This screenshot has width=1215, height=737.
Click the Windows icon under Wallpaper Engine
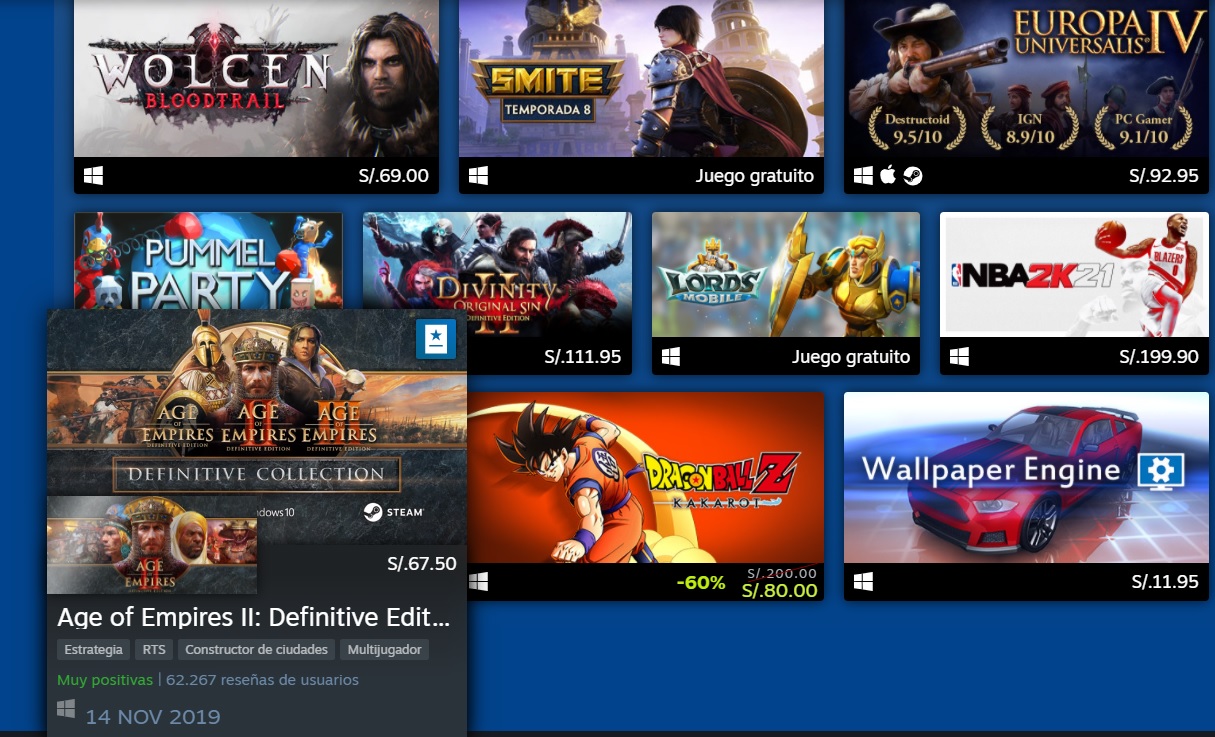point(864,581)
